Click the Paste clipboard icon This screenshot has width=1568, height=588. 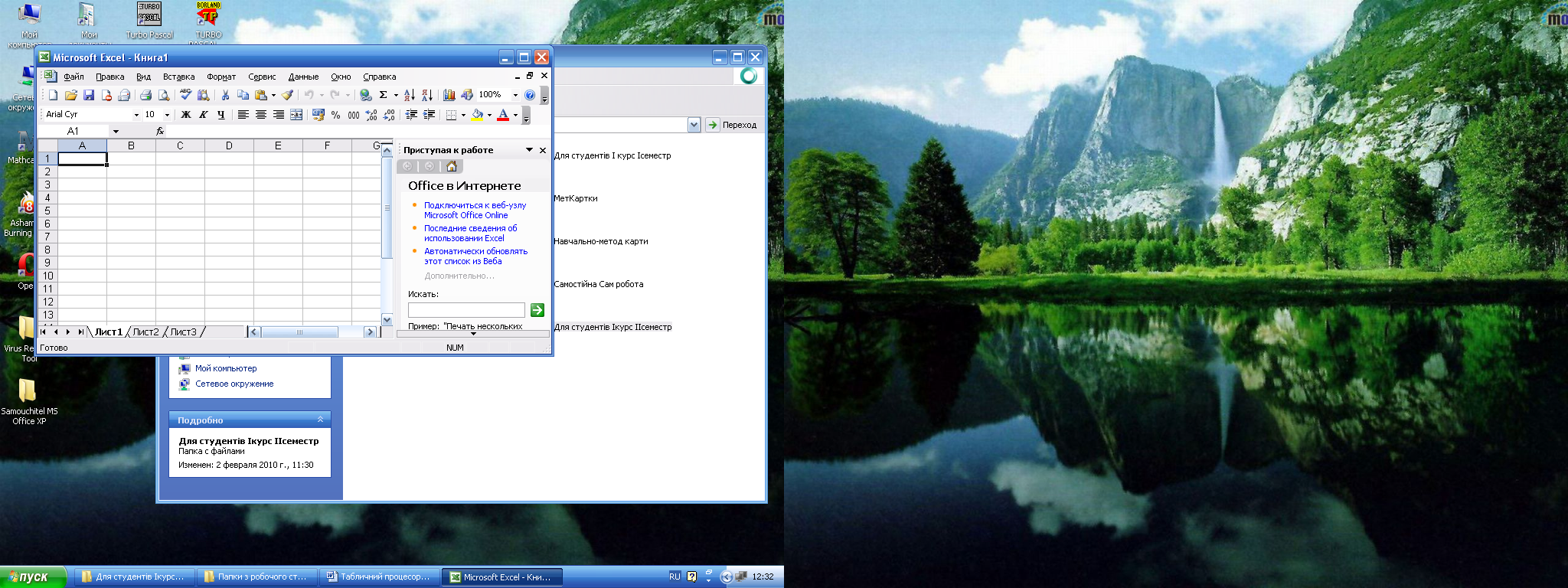[261, 95]
